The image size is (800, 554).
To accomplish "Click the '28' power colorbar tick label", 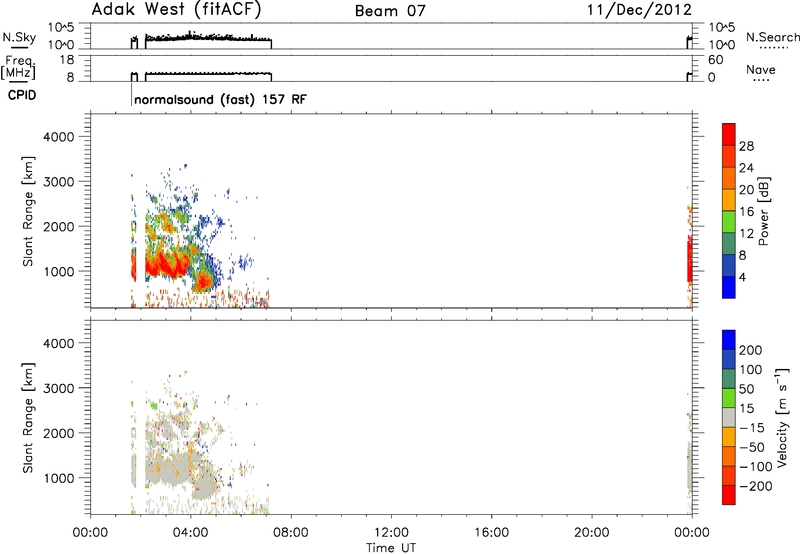I will [746, 146].
